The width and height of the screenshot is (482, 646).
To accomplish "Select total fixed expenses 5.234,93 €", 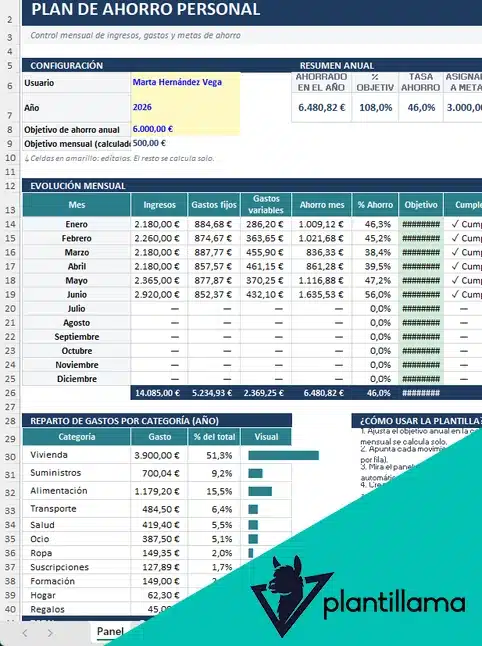I will click(x=214, y=393).
